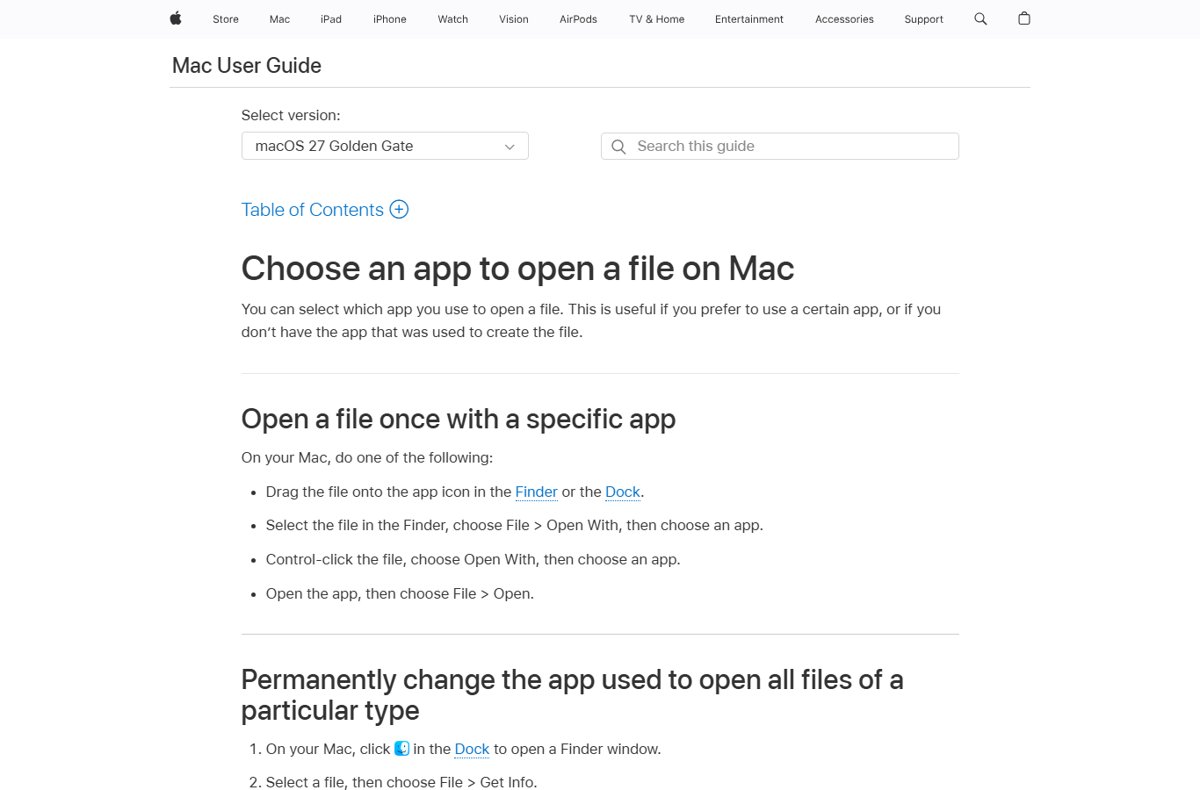Follow the Finder link in drag instruction
Image resolution: width=1200 pixels, height=790 pixels.
pyautogui.click(x=536, y=492)
